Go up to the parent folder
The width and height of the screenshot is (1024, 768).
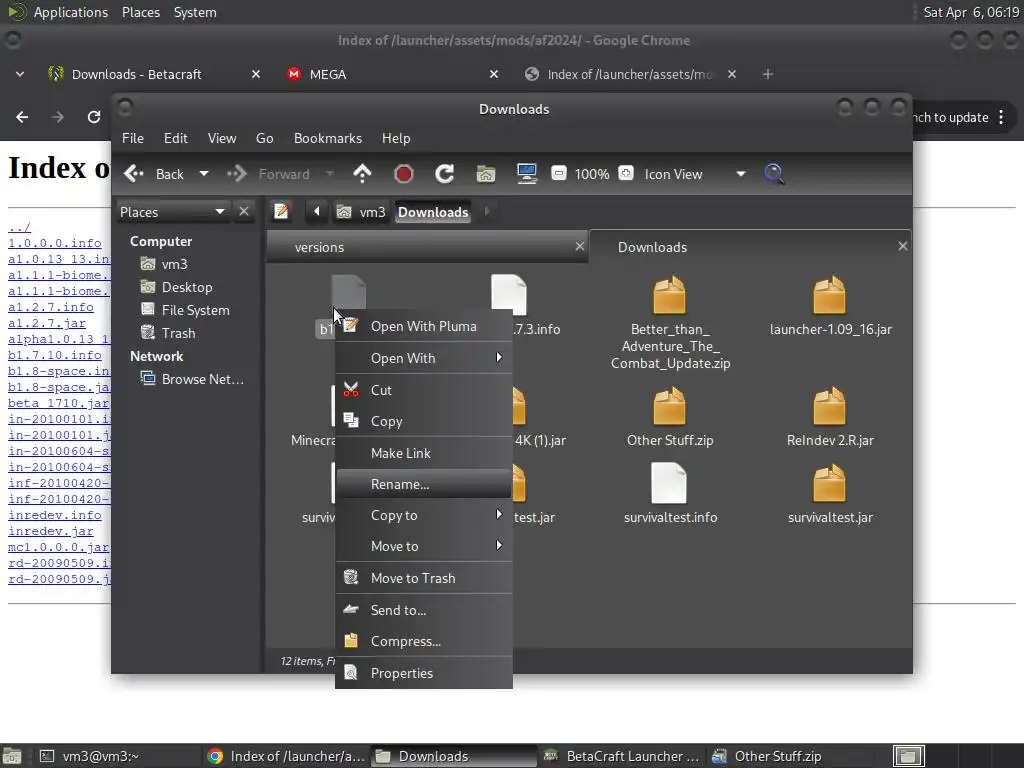tap(362, 174)
